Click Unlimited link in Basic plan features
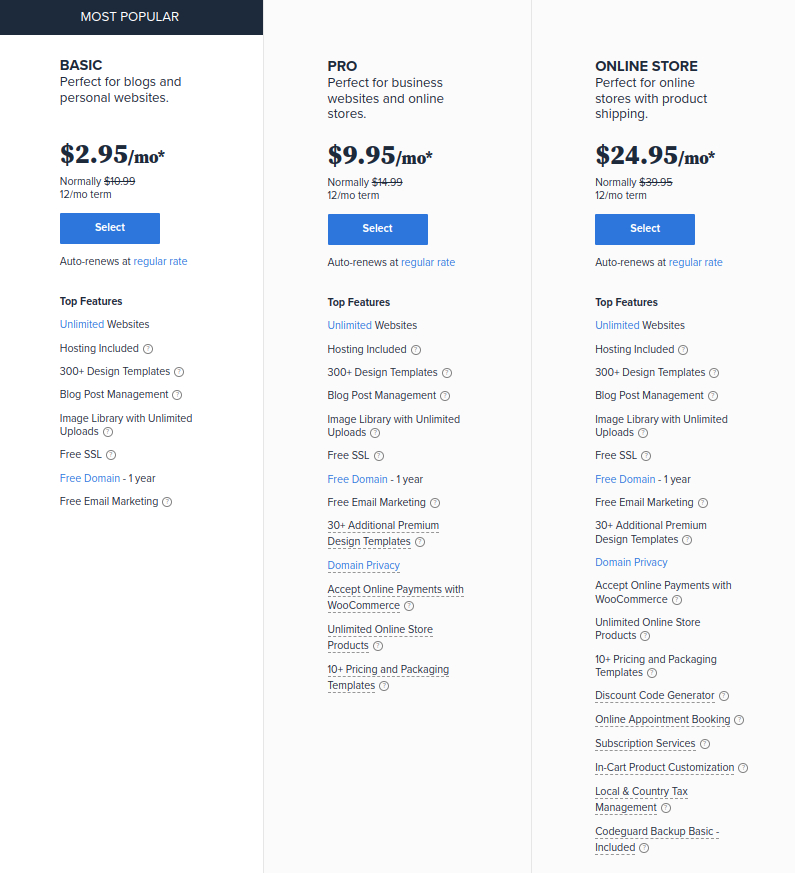This screenshot has width=795, height=873. pos(82,324)
